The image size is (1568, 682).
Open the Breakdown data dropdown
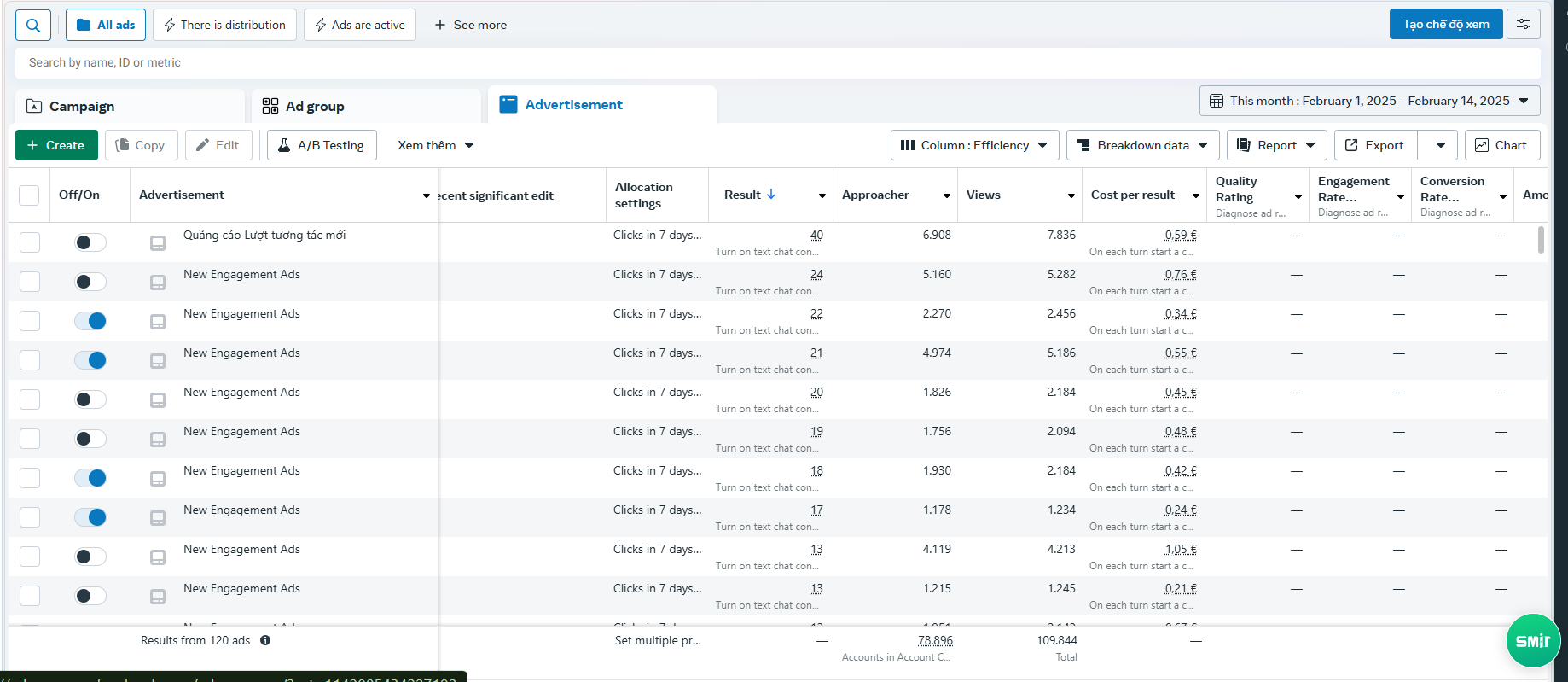coord(1142,145)
